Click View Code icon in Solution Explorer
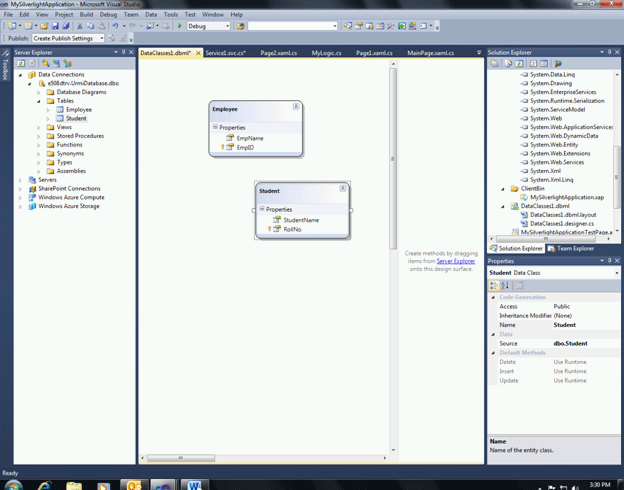The height and width of the screenshot is (490, 624). tap(534, 63)
